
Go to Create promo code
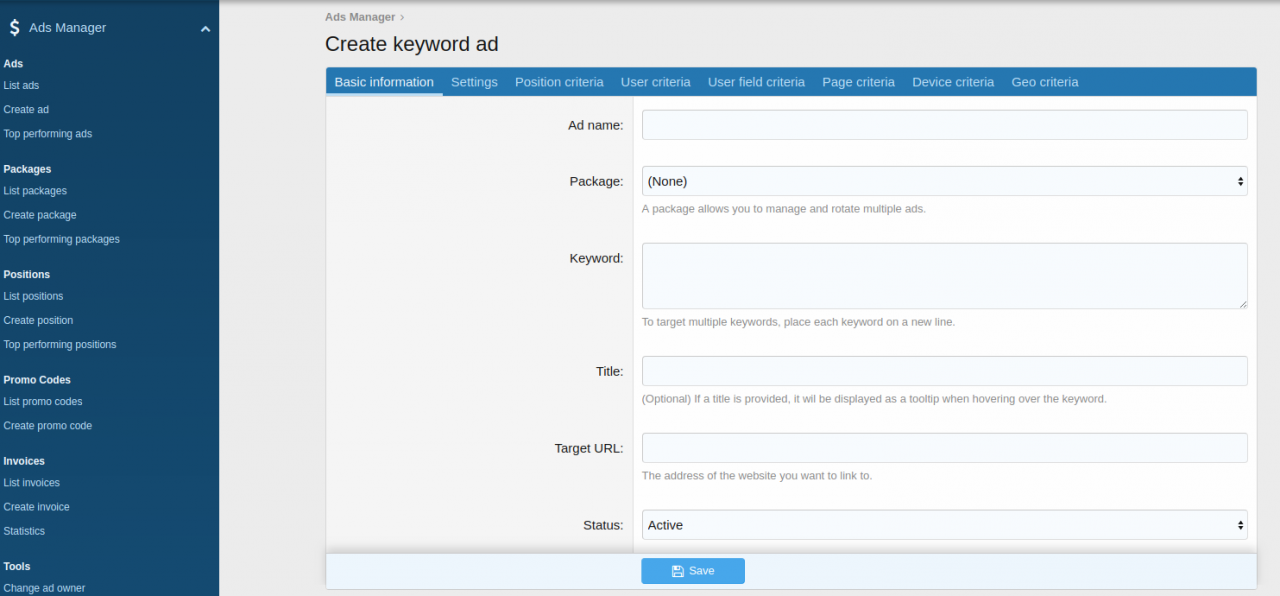[x=47, y=426]
